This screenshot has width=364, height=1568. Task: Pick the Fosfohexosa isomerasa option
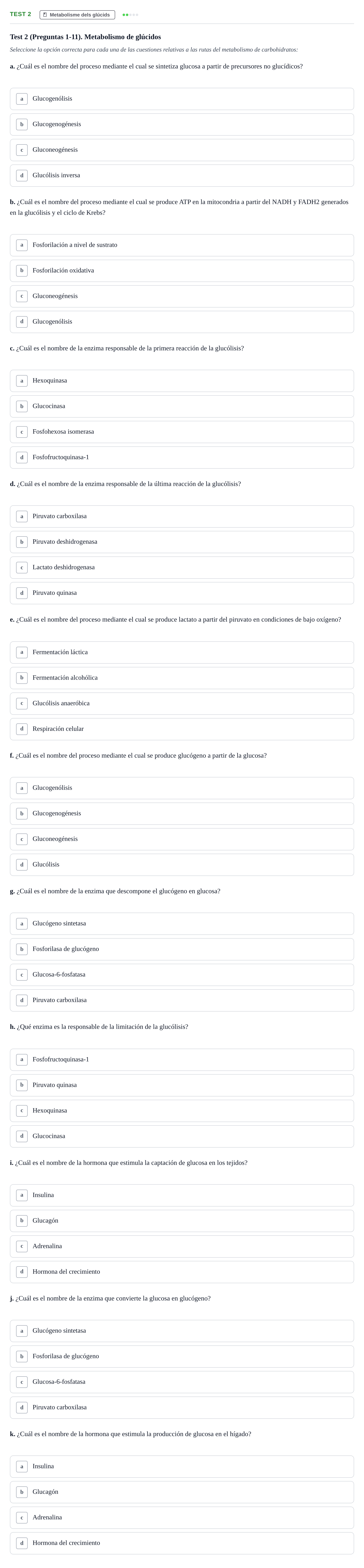tap(182, 432)
